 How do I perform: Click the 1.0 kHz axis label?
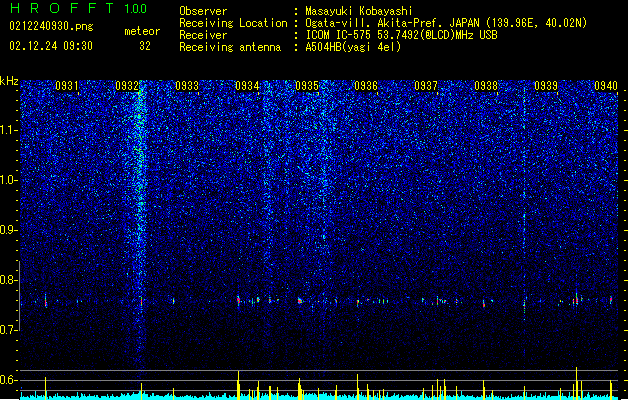tap(8, 180)
